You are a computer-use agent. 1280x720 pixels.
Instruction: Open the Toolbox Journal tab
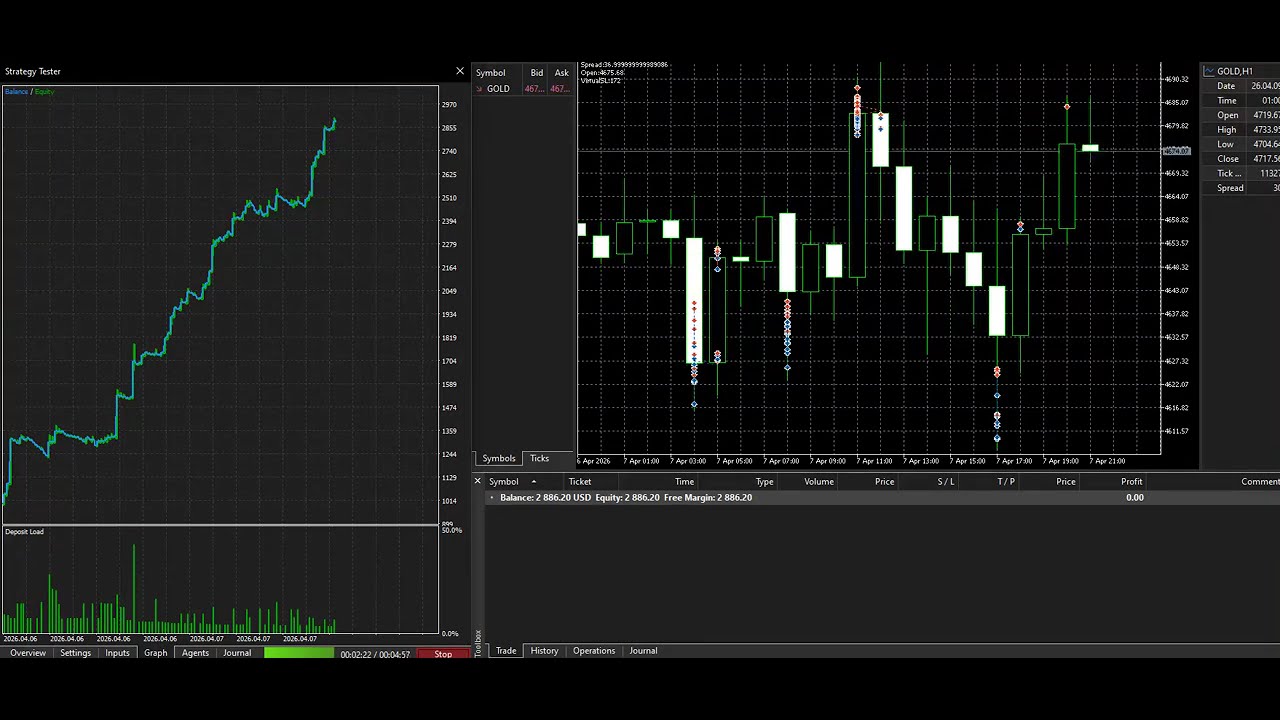[643, 650]
